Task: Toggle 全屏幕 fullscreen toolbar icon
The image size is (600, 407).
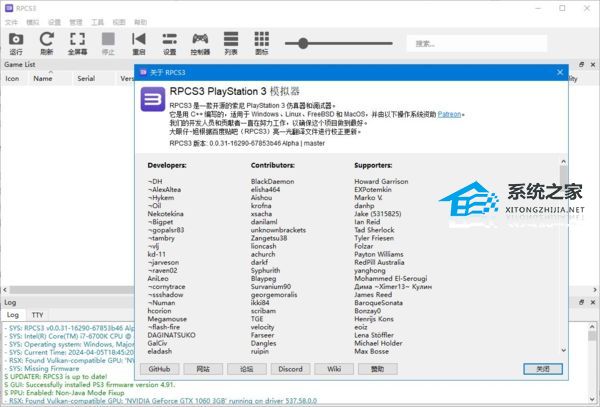Action: coord(77,43)
